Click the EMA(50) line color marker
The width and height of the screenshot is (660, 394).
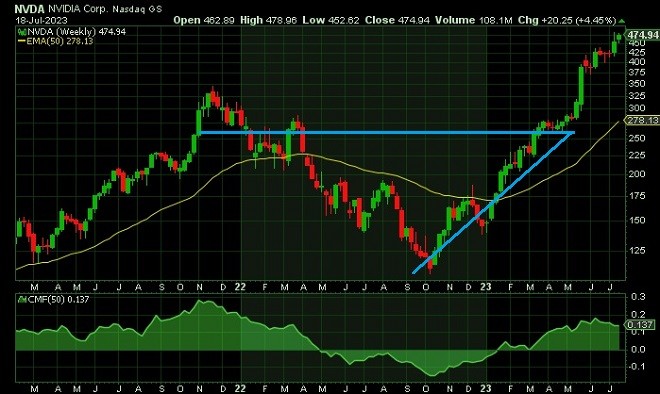coord(21,41)
